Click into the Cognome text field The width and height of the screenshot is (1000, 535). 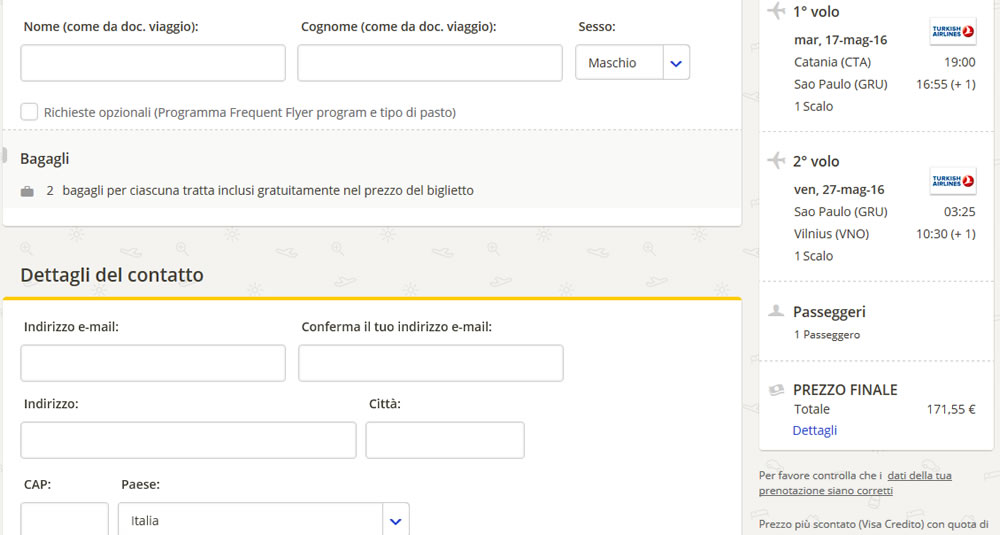click(x=429, y=63)
